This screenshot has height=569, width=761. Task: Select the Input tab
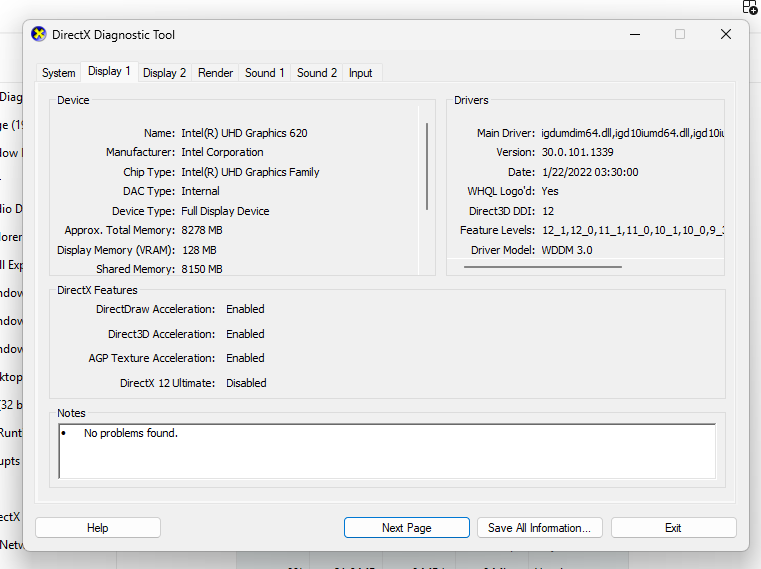[x=360, y=73]
